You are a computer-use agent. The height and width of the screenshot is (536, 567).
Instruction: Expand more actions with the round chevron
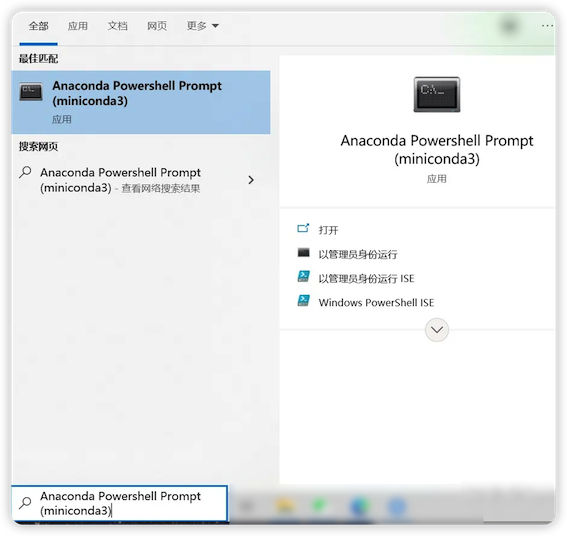437,330
